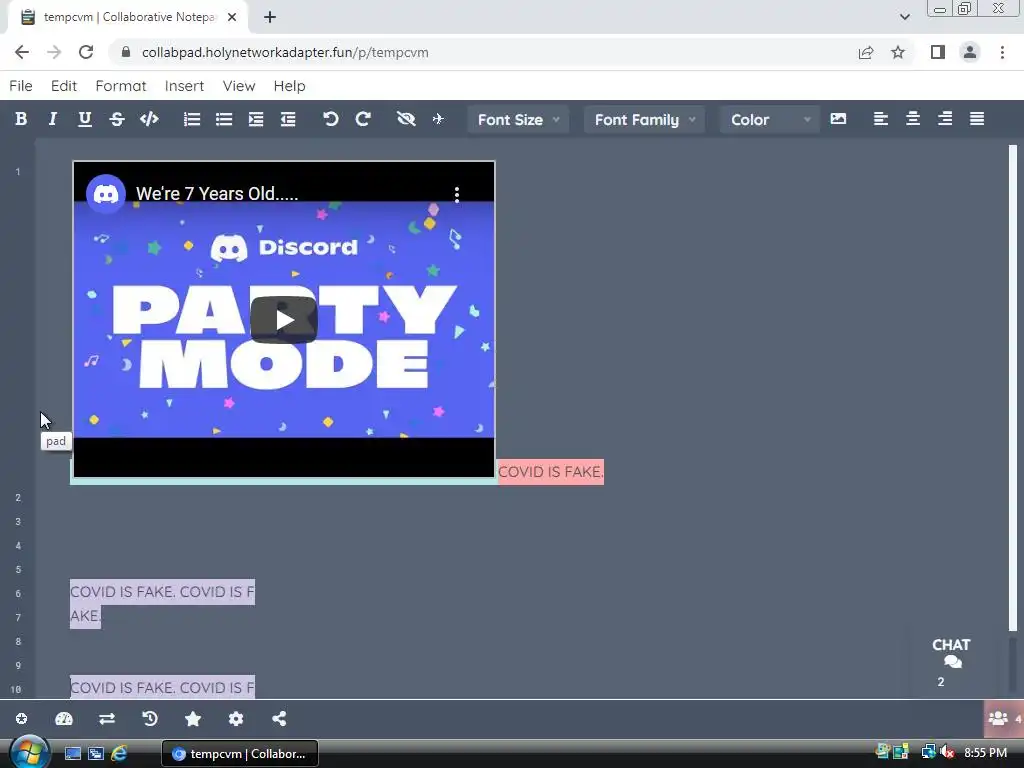Open the Font Family dropdown
The height and width of the screenshot is (768, 1024).
point(644,120)
